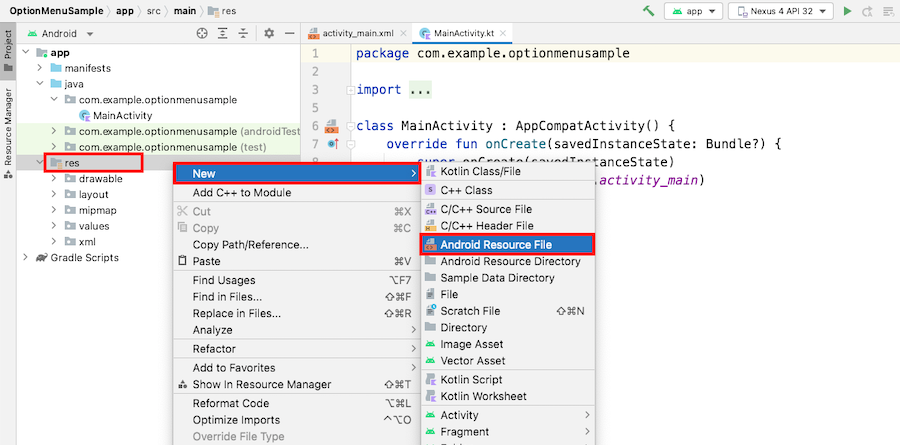Image resolution: width=900 pixels, height=445 pixels.
Task: Open the Analyze submenu
Action: click(297, 330)
